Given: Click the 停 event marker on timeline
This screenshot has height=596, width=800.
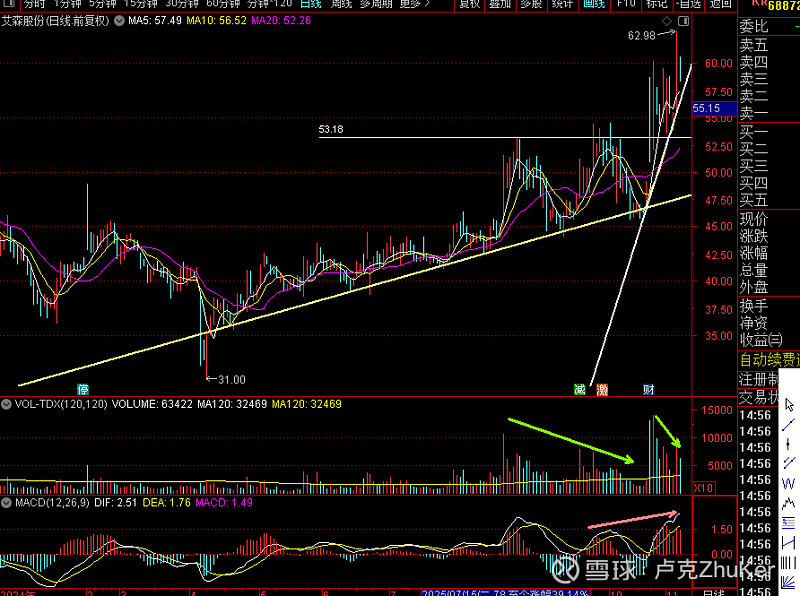Looking at the screenshot, I should [x=83, y=390].
